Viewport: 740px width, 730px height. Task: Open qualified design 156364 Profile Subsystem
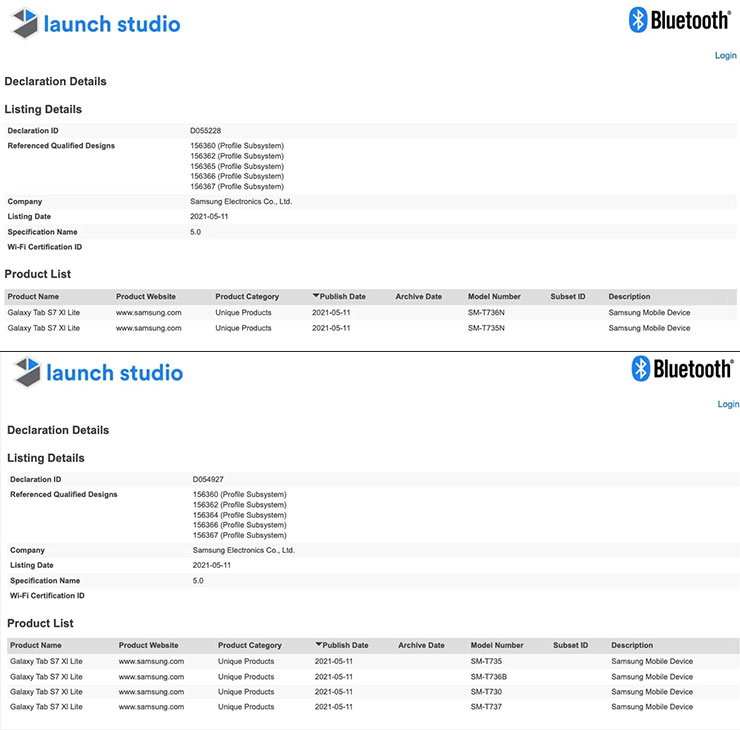click(x=239, y=515)
